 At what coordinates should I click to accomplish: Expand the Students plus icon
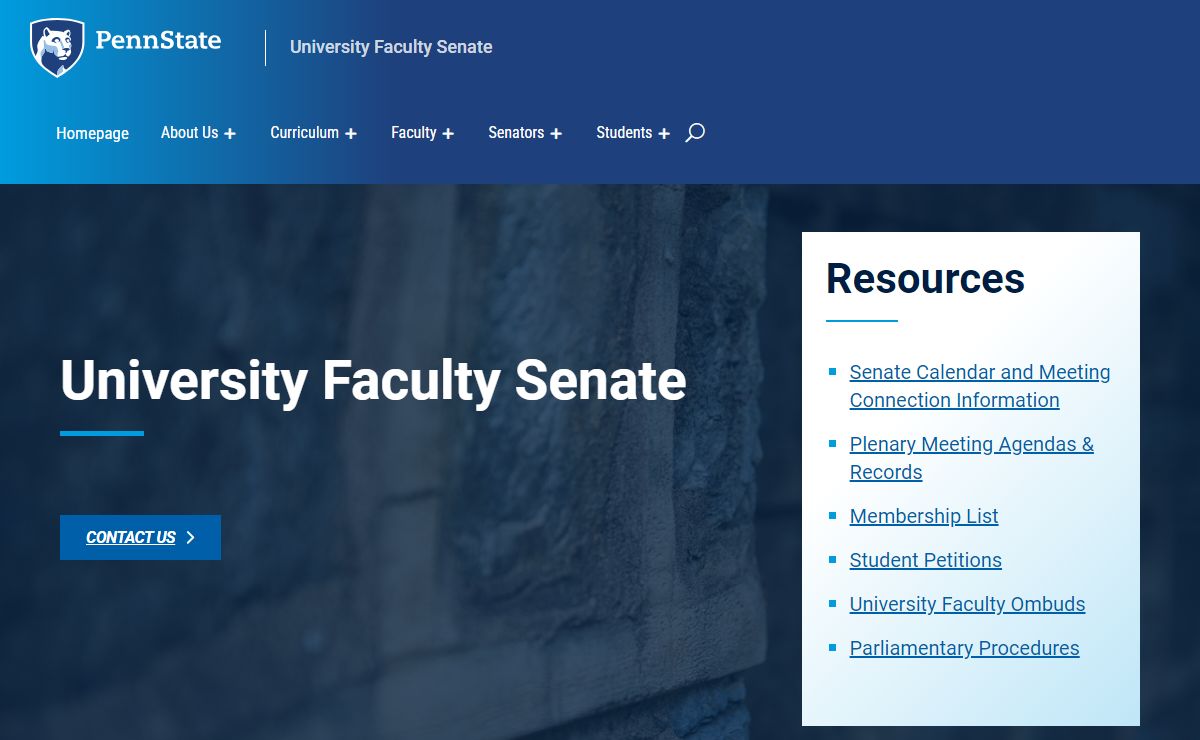(664, 134)
